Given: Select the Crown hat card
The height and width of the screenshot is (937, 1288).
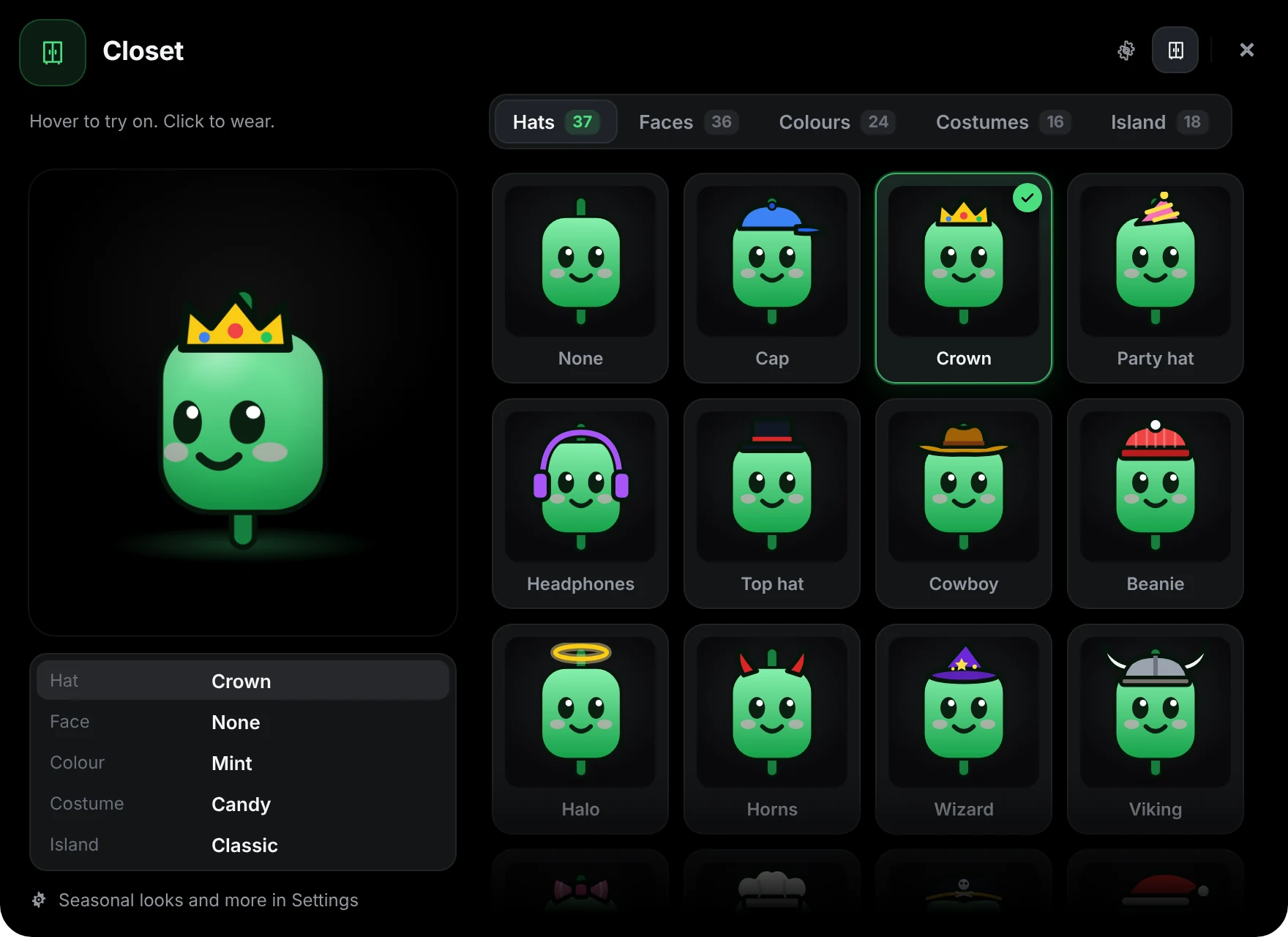Looking at the screenshot, I should (x=964, y=278).
